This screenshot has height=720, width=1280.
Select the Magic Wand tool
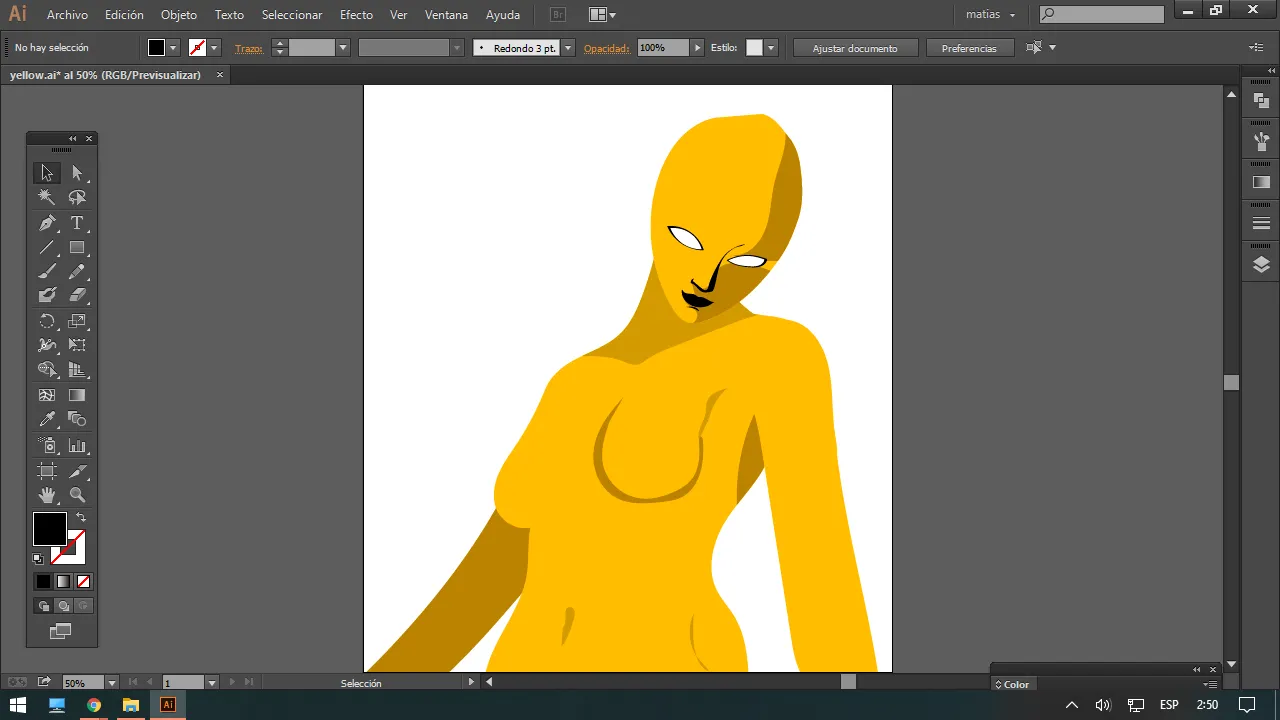coord(47,197)
